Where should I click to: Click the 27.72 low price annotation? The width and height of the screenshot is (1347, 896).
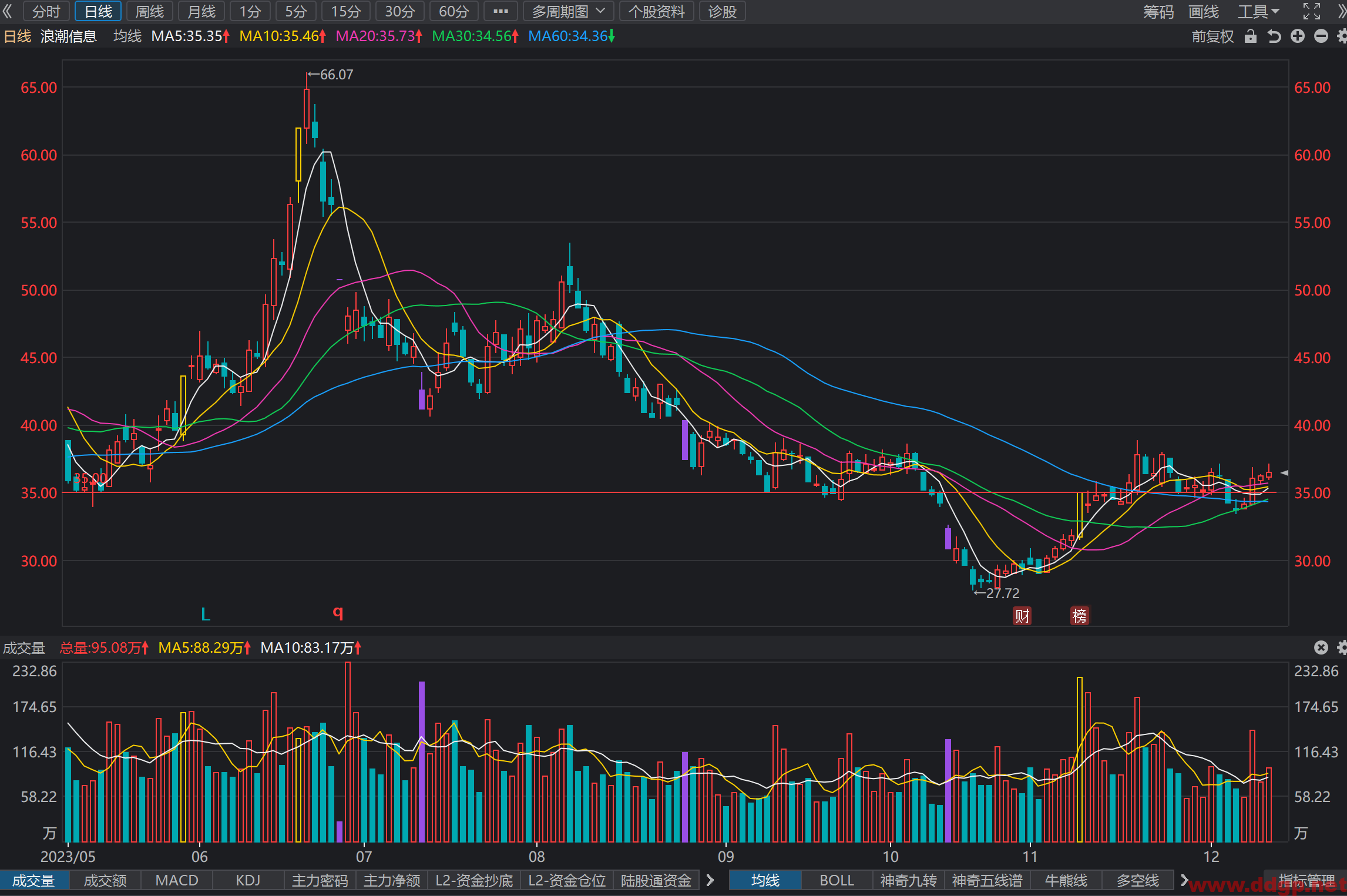997,593
